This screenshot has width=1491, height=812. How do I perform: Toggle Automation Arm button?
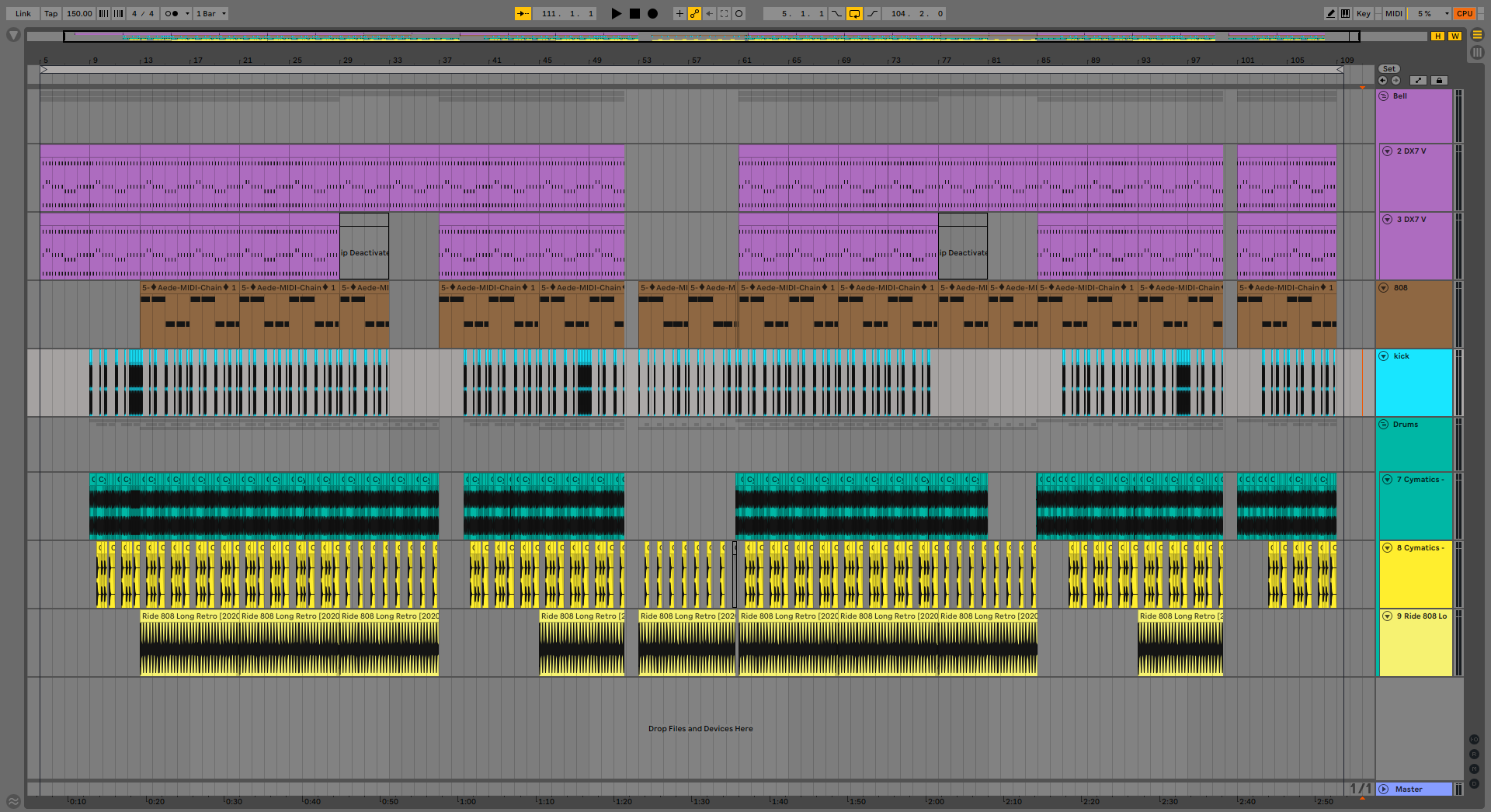point(694,13)
